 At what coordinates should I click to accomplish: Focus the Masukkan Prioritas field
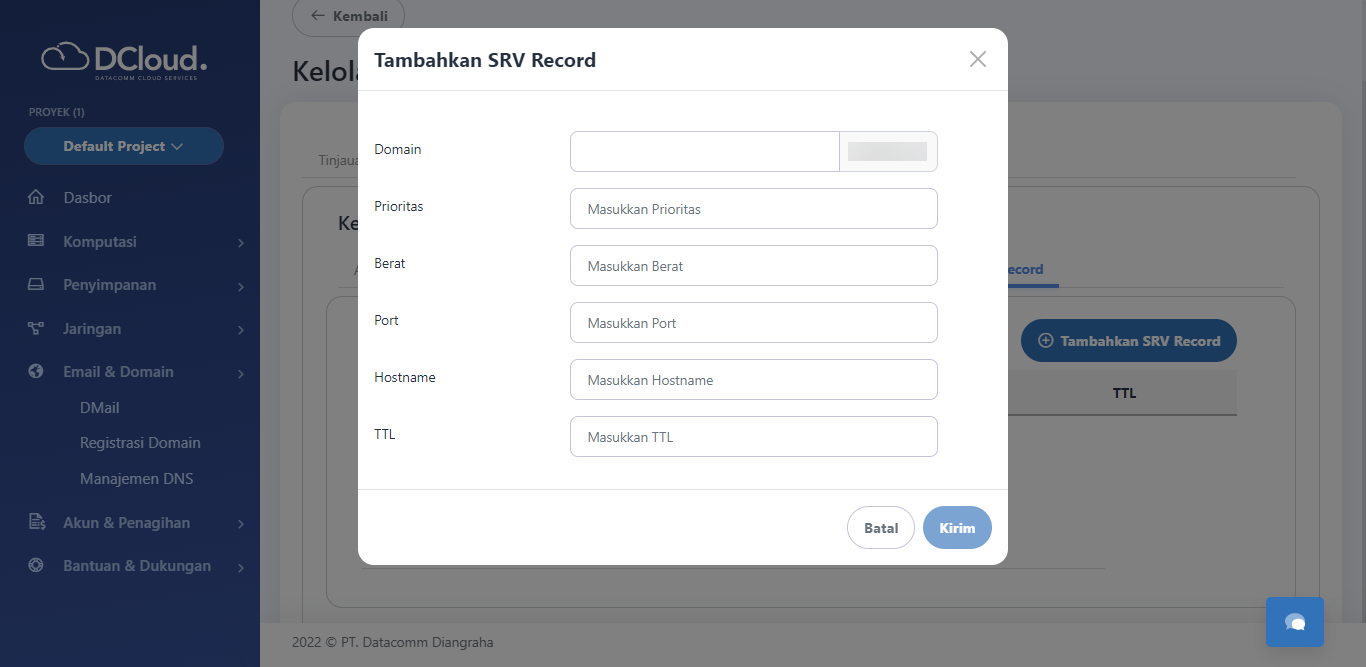753,209
